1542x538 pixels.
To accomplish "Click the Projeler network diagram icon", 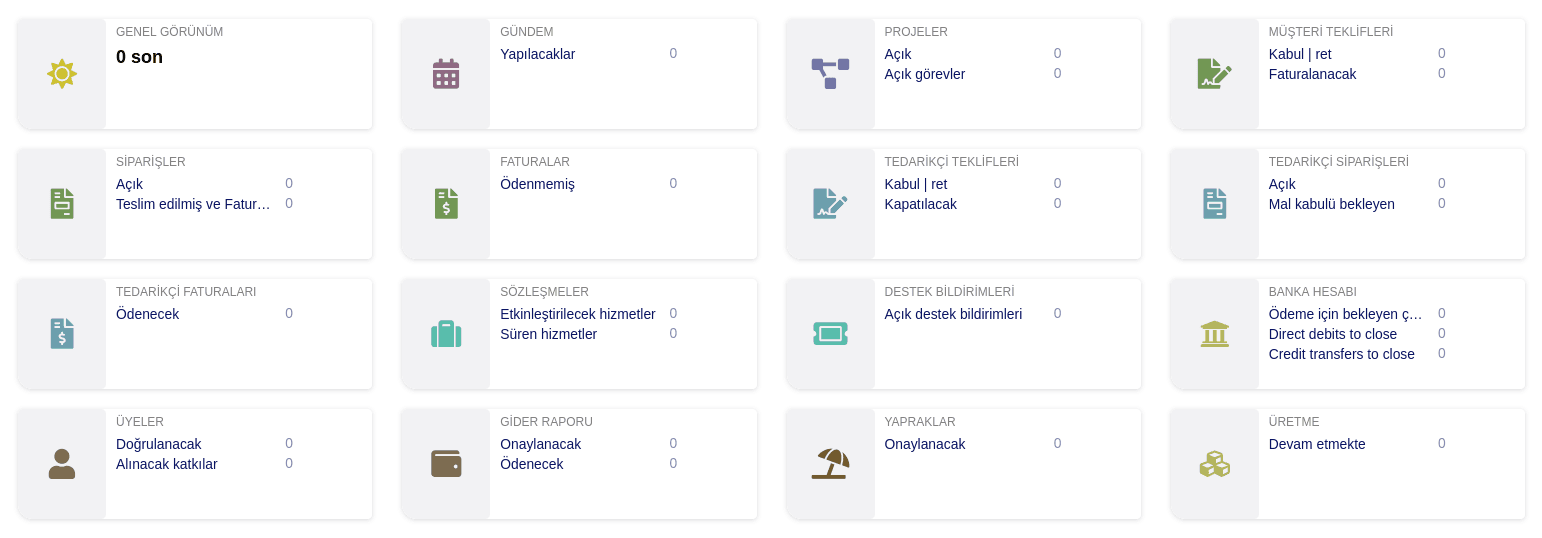I will [830, 74].
